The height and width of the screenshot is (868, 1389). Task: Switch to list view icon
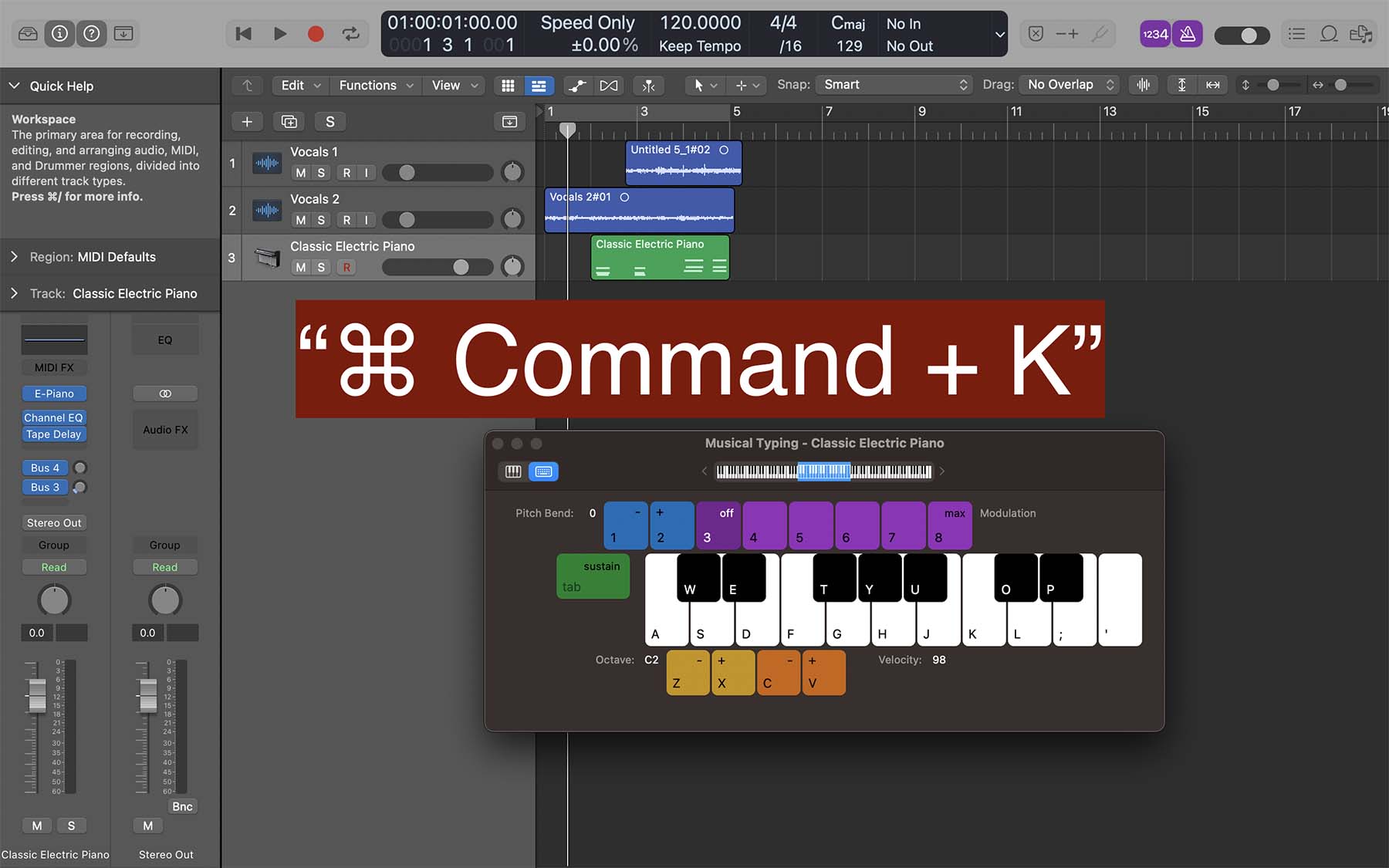tap(539, 86)
